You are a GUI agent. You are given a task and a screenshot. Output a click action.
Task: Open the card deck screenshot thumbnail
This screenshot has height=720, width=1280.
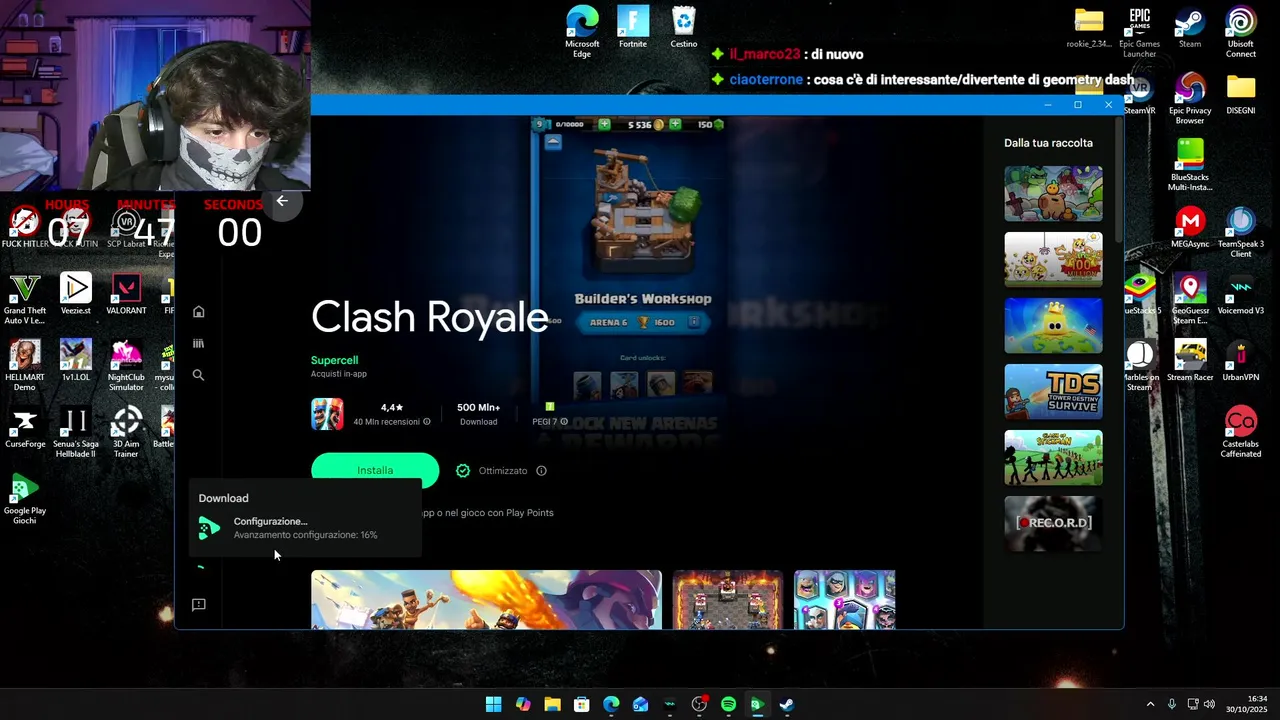pos(844,599)
